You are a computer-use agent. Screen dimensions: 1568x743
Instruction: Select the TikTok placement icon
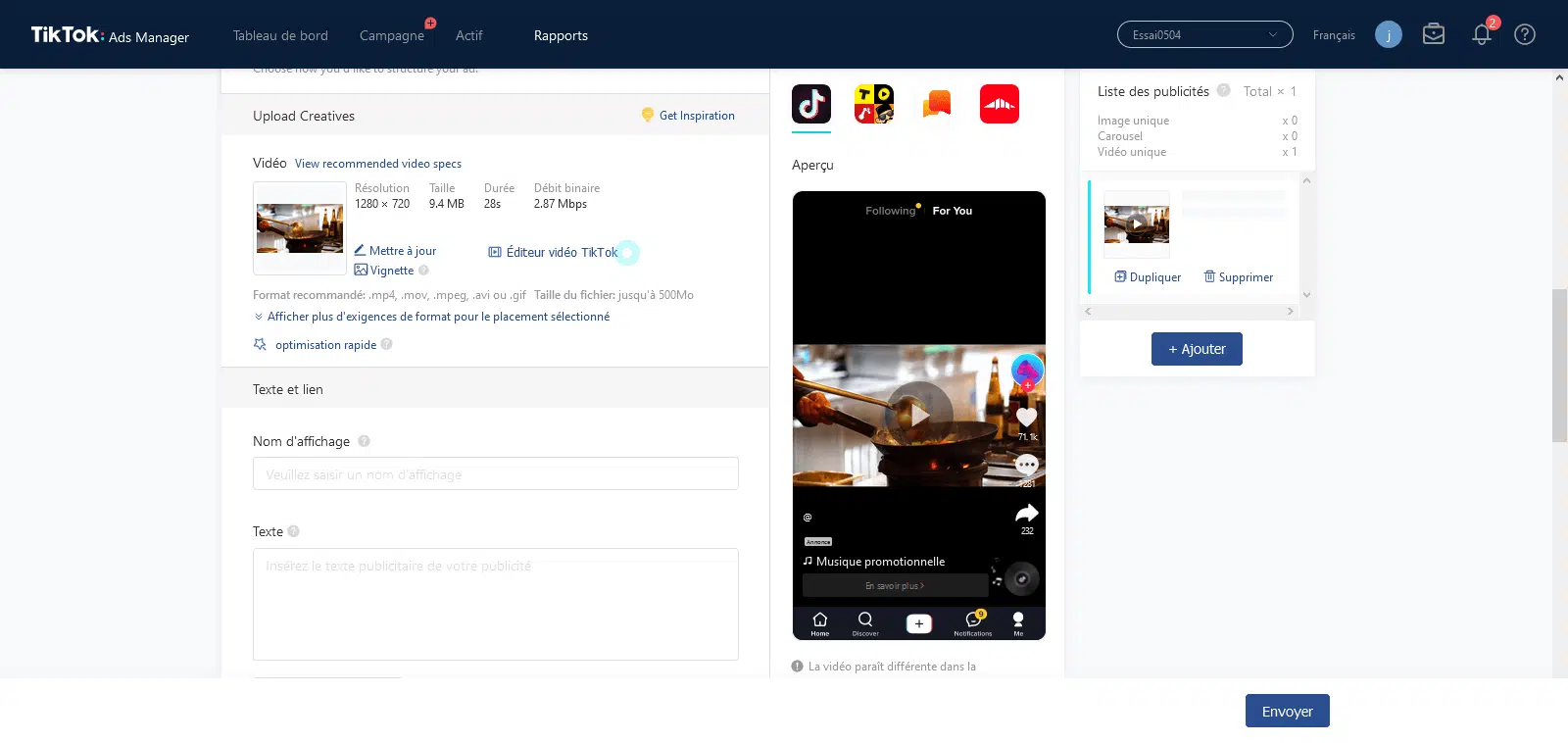click(x=810, y=104)
